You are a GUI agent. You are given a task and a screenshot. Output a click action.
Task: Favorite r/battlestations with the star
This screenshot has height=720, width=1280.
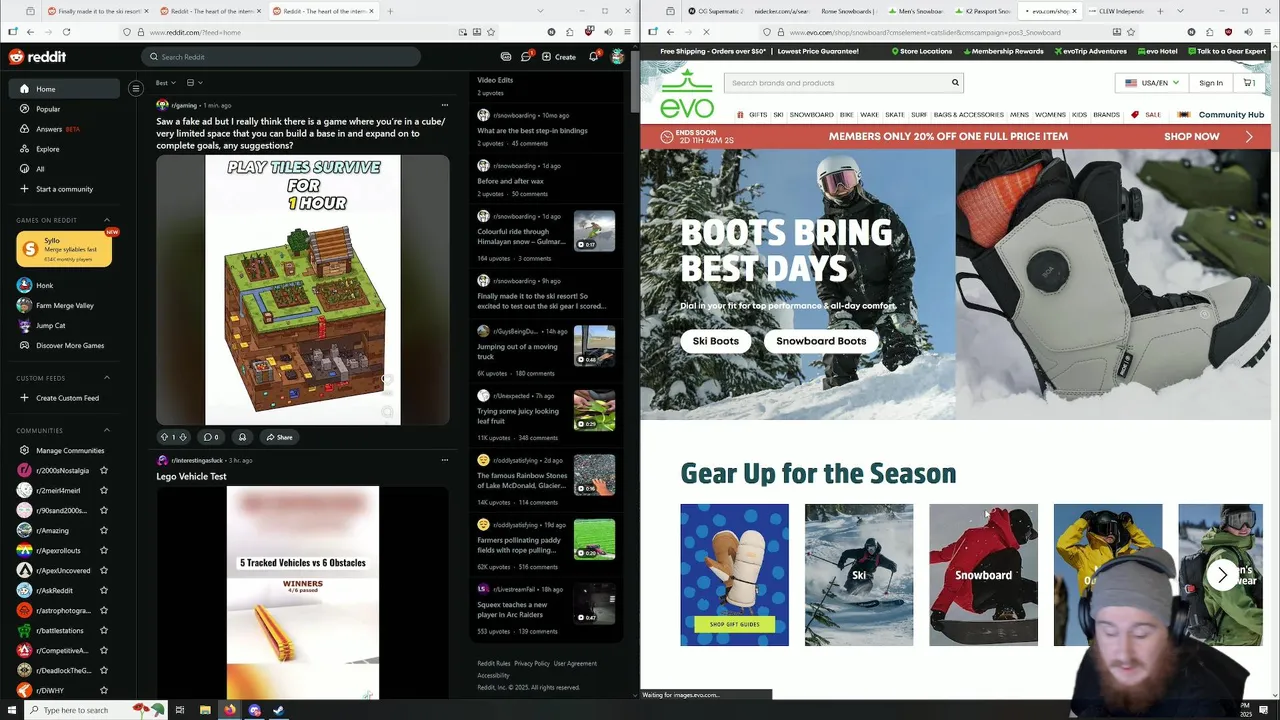pyautogui.click(x=104, y=630)
